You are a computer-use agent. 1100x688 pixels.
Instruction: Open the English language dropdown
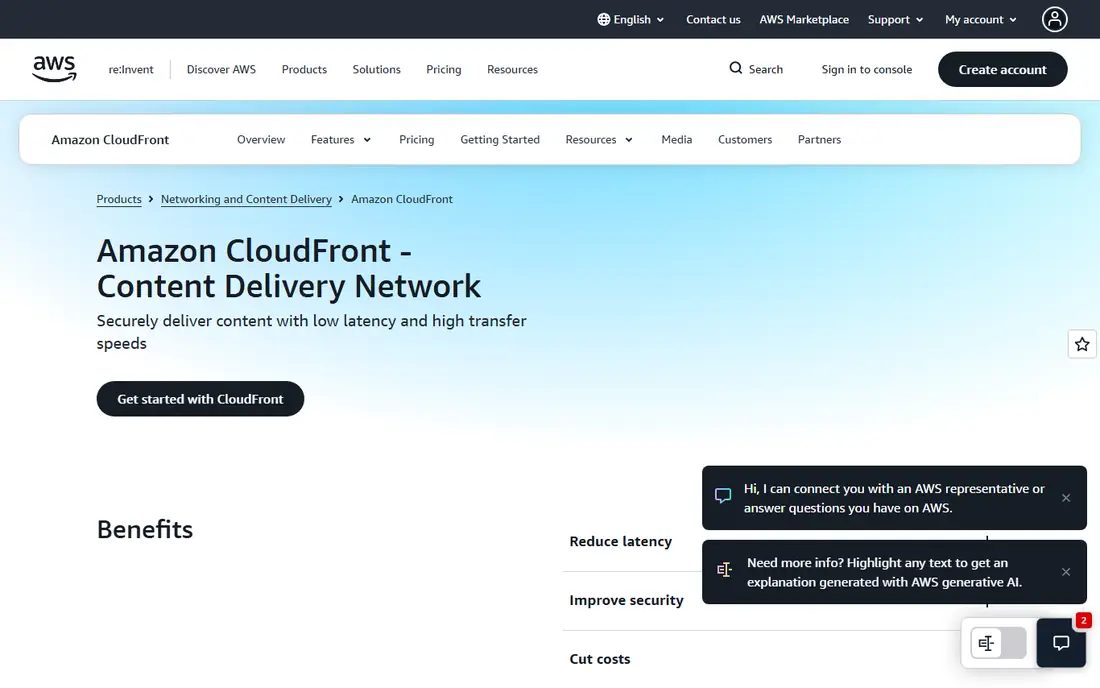pos(631,20)
